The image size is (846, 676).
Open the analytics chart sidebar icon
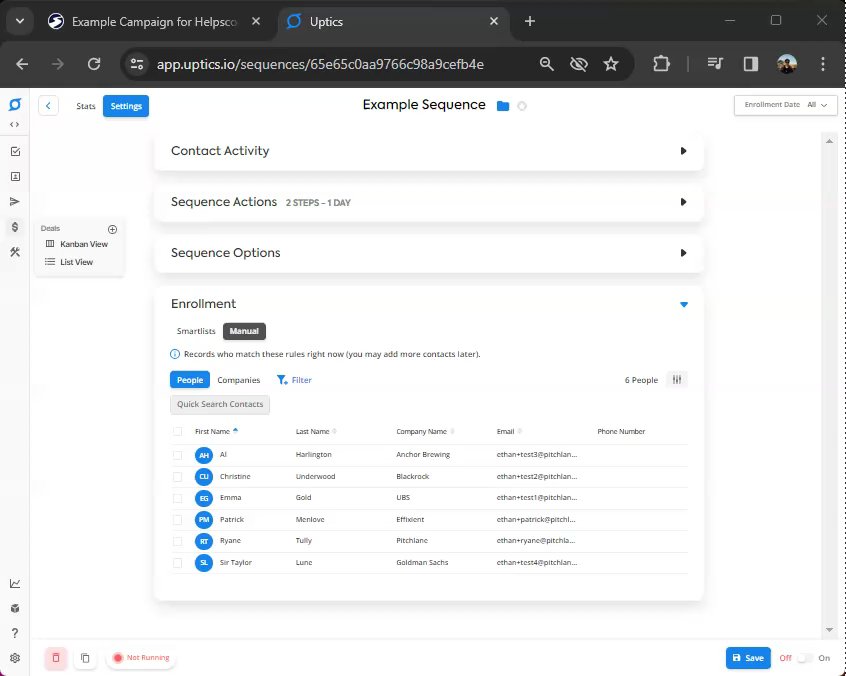pos(15,583)
